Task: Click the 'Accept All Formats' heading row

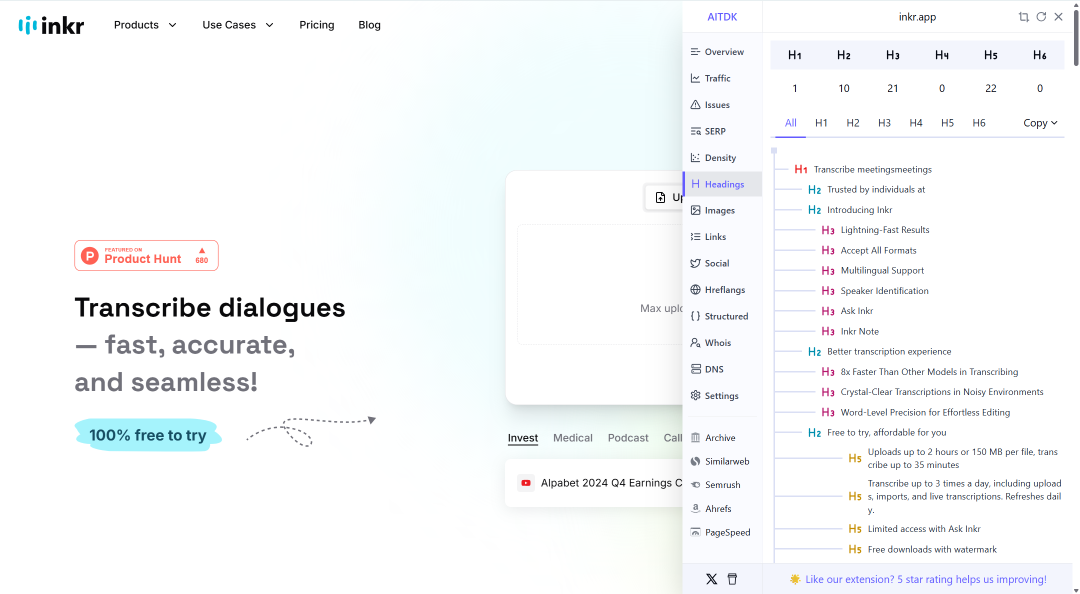Action: coord(869,250)
